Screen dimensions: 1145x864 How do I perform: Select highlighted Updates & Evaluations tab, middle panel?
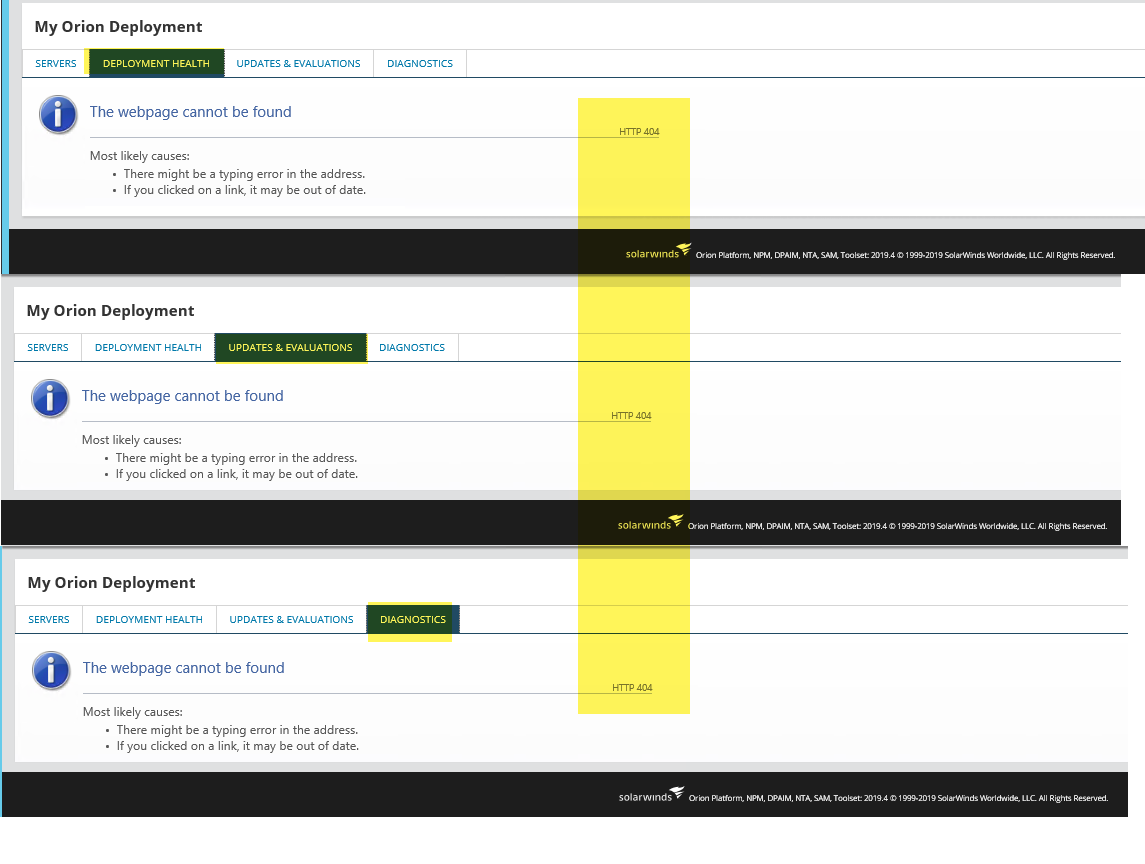pos(290,348)
